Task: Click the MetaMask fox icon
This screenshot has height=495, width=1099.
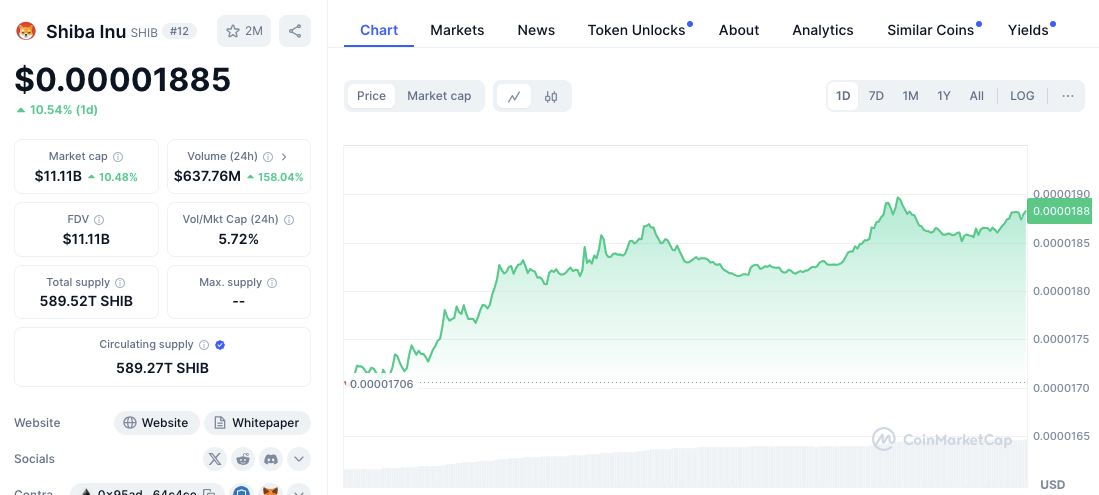Action: (x=271, y=492)
